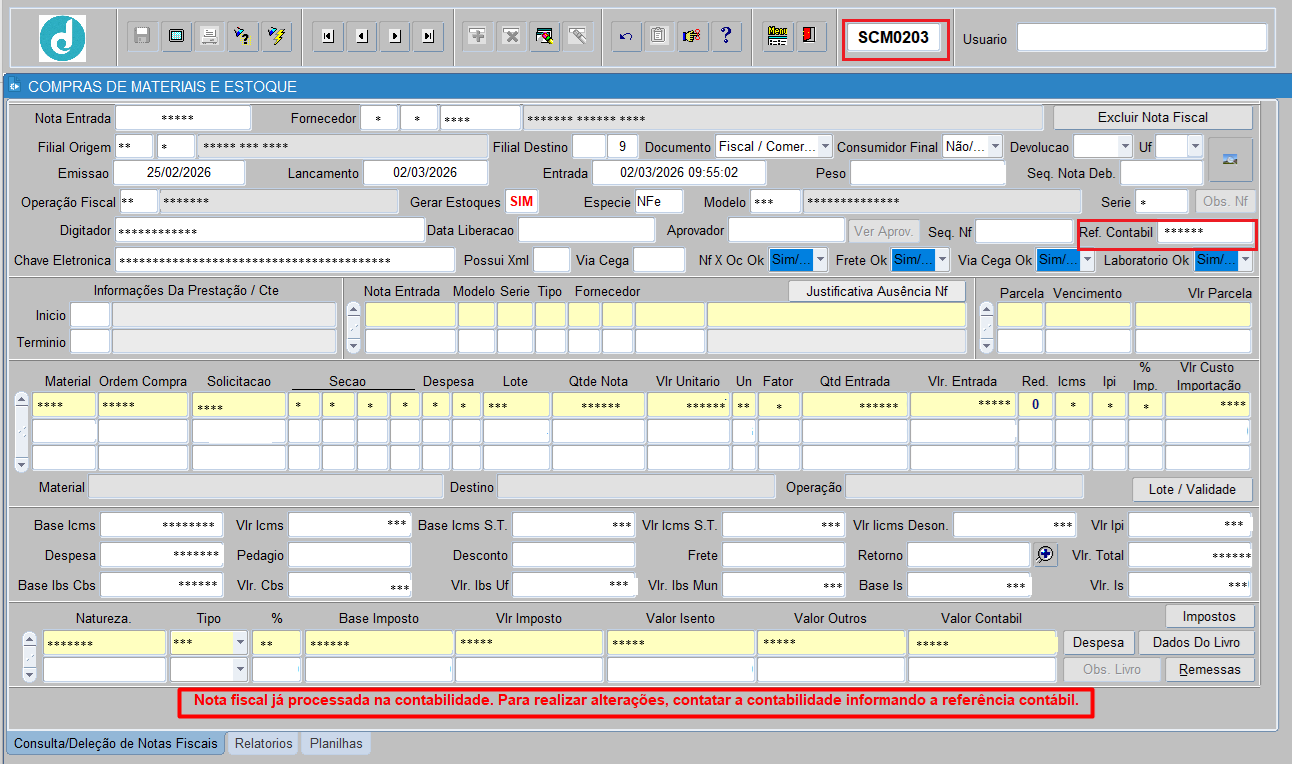
Task: Expand the Consumidor Final dropdown
Action: [994, 147]
